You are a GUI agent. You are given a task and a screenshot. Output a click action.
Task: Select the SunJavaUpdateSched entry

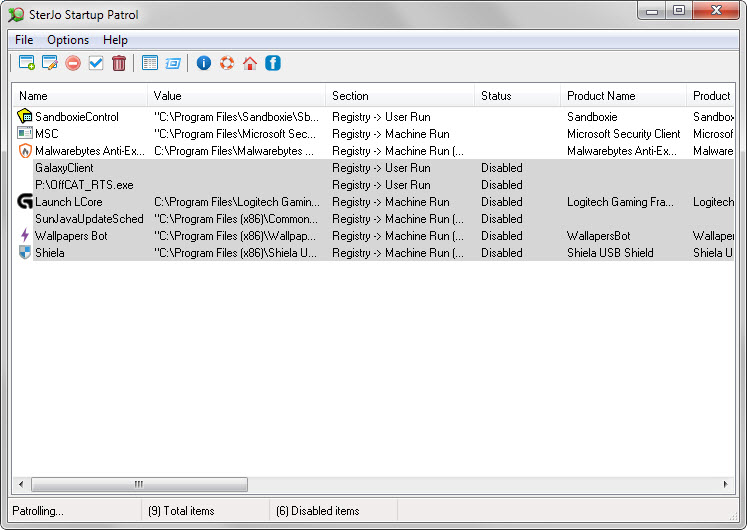pyautogui.click(x=89, y=219)
